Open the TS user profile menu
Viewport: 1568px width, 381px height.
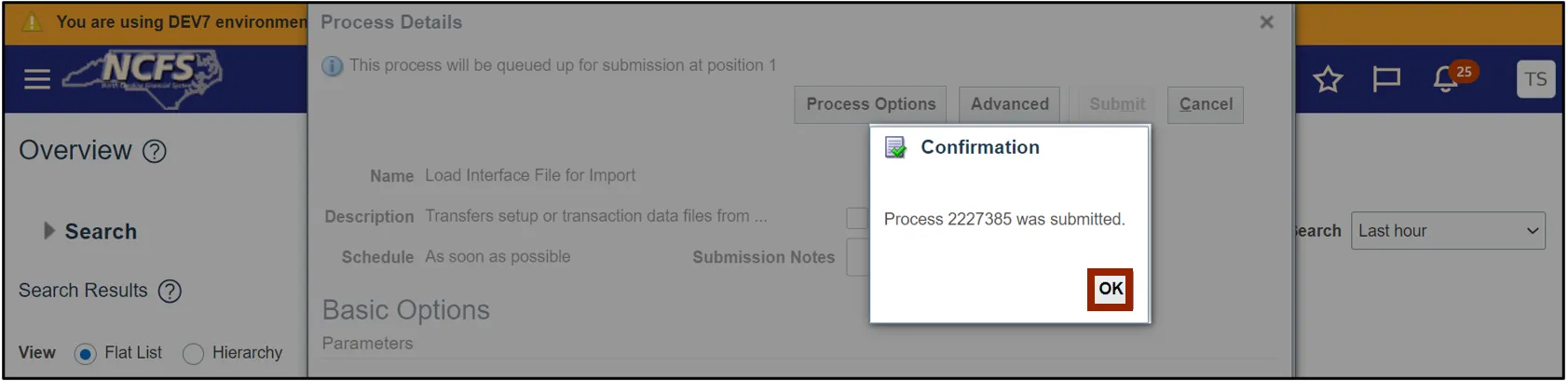coord(1535,80)
